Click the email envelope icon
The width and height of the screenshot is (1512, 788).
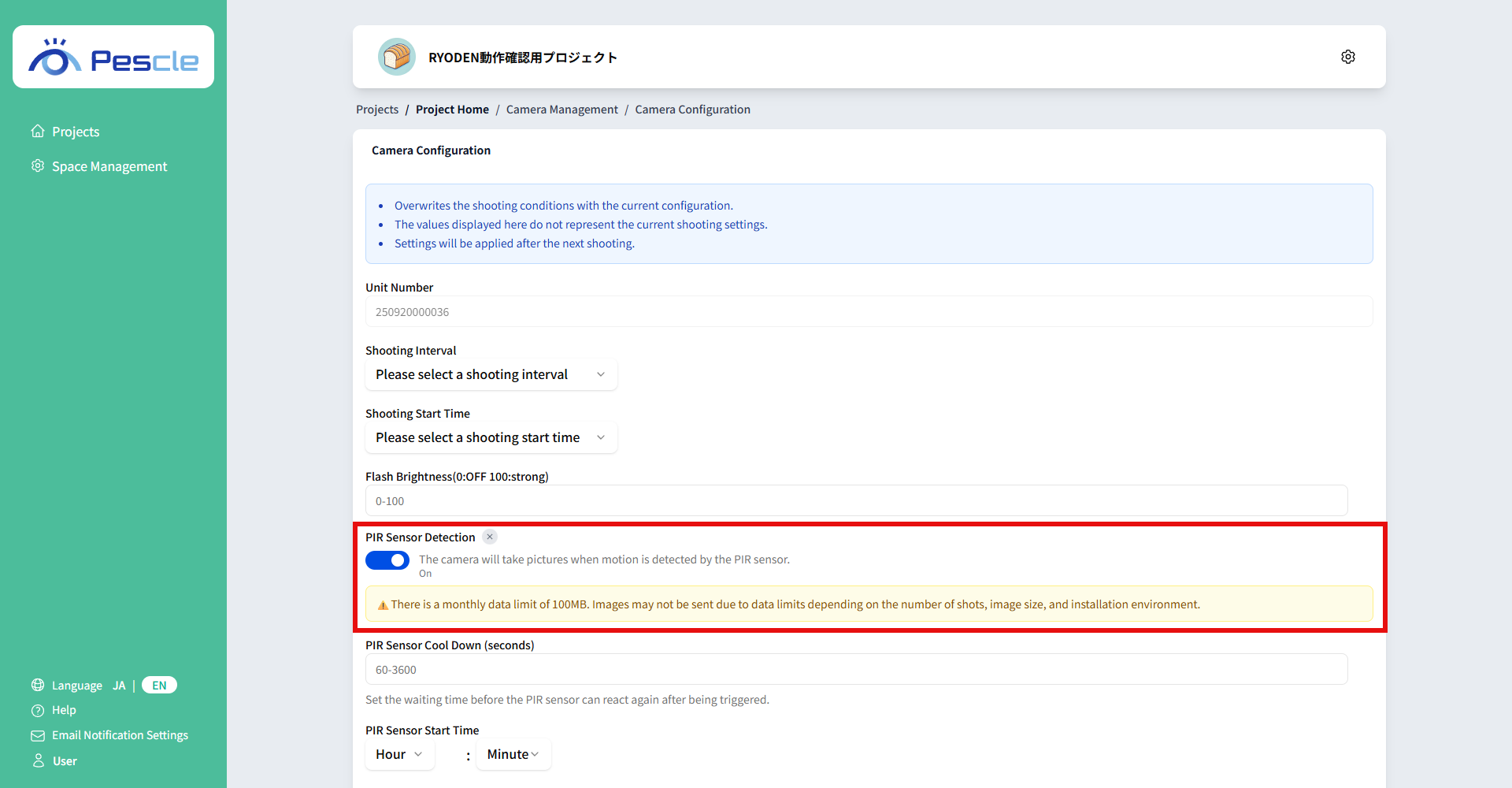click(x=38, y=735)
